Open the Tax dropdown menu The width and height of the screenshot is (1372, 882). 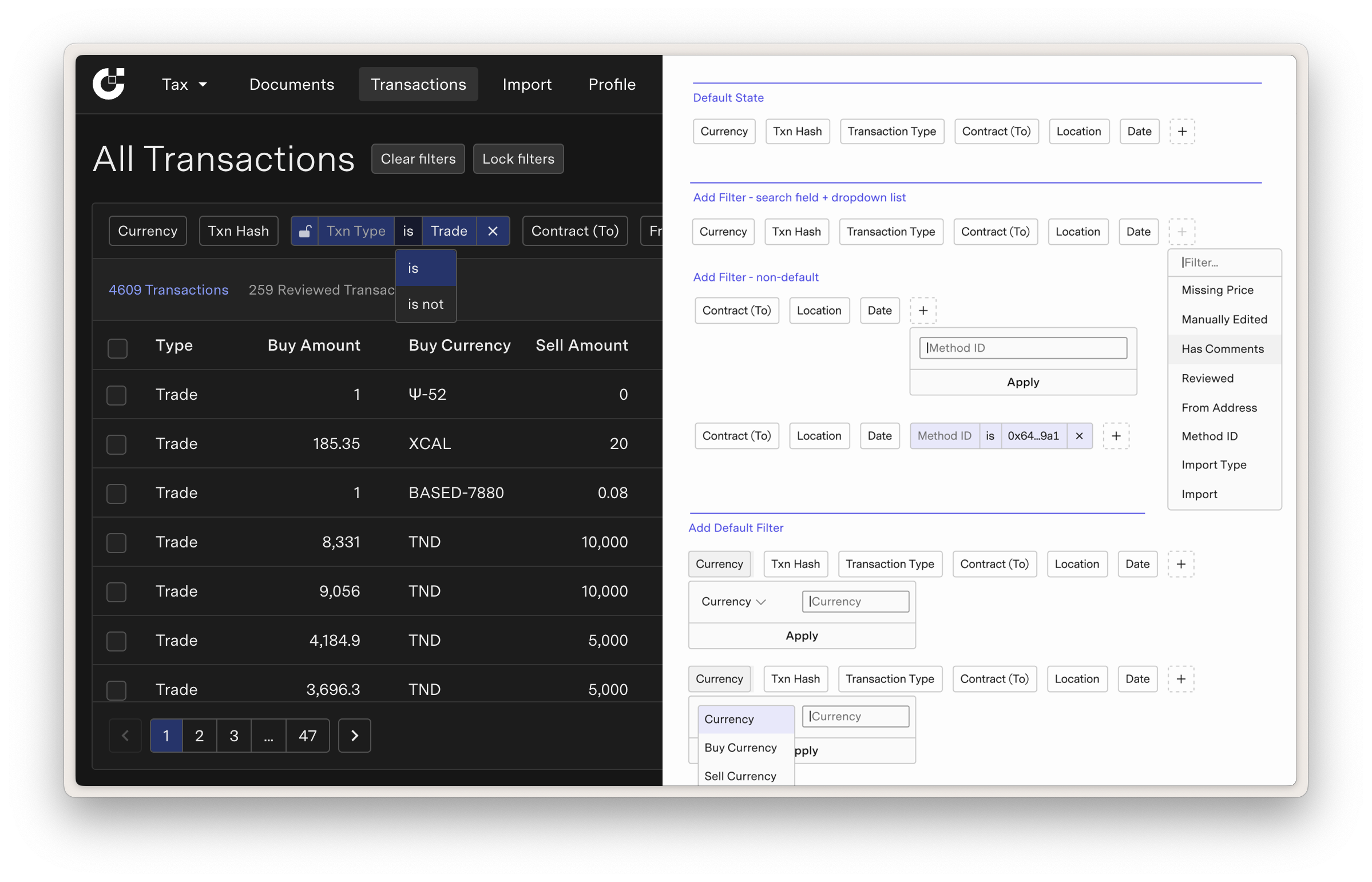pyautogui.click(x=184, y=85)
